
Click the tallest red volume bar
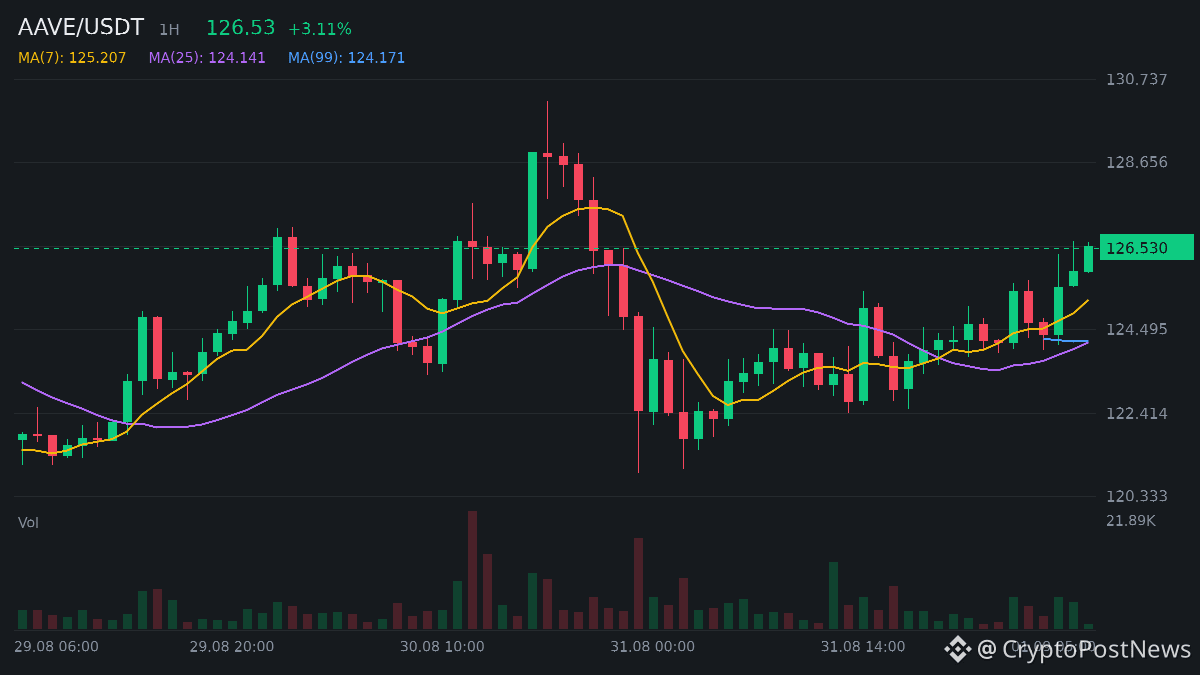(472, 570)
